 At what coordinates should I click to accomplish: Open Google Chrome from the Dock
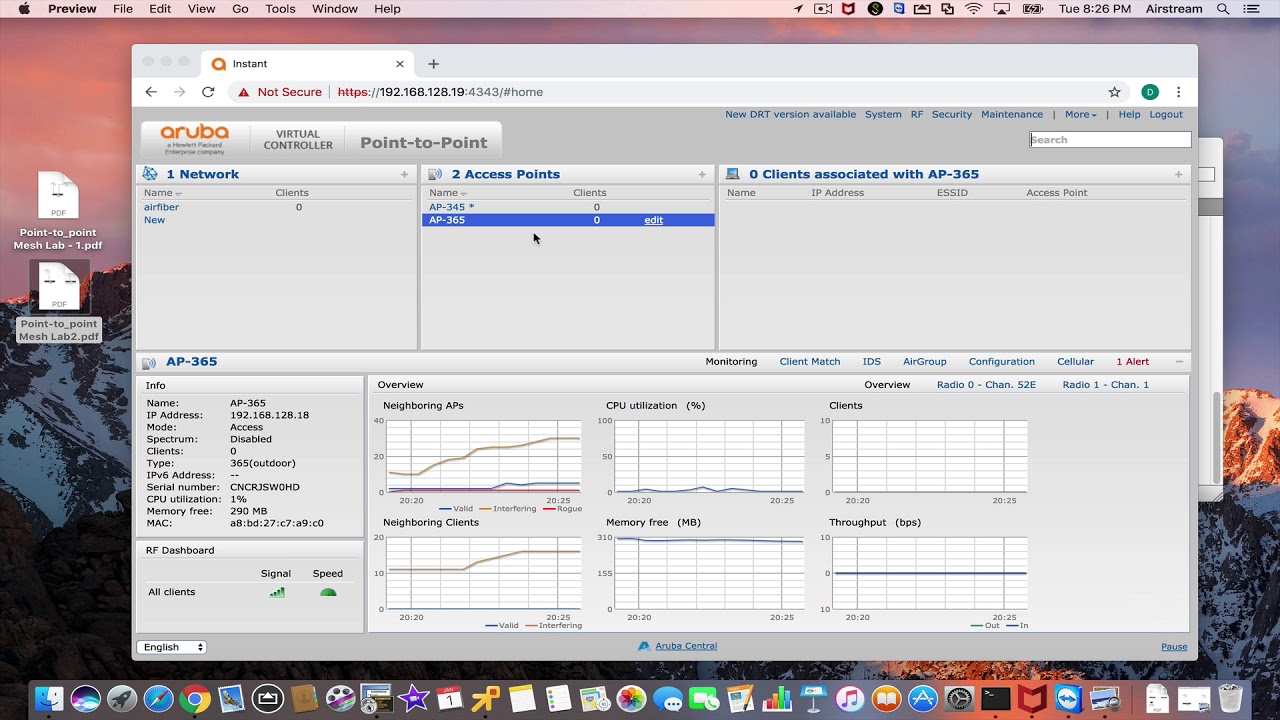click(x=195, y=698)
